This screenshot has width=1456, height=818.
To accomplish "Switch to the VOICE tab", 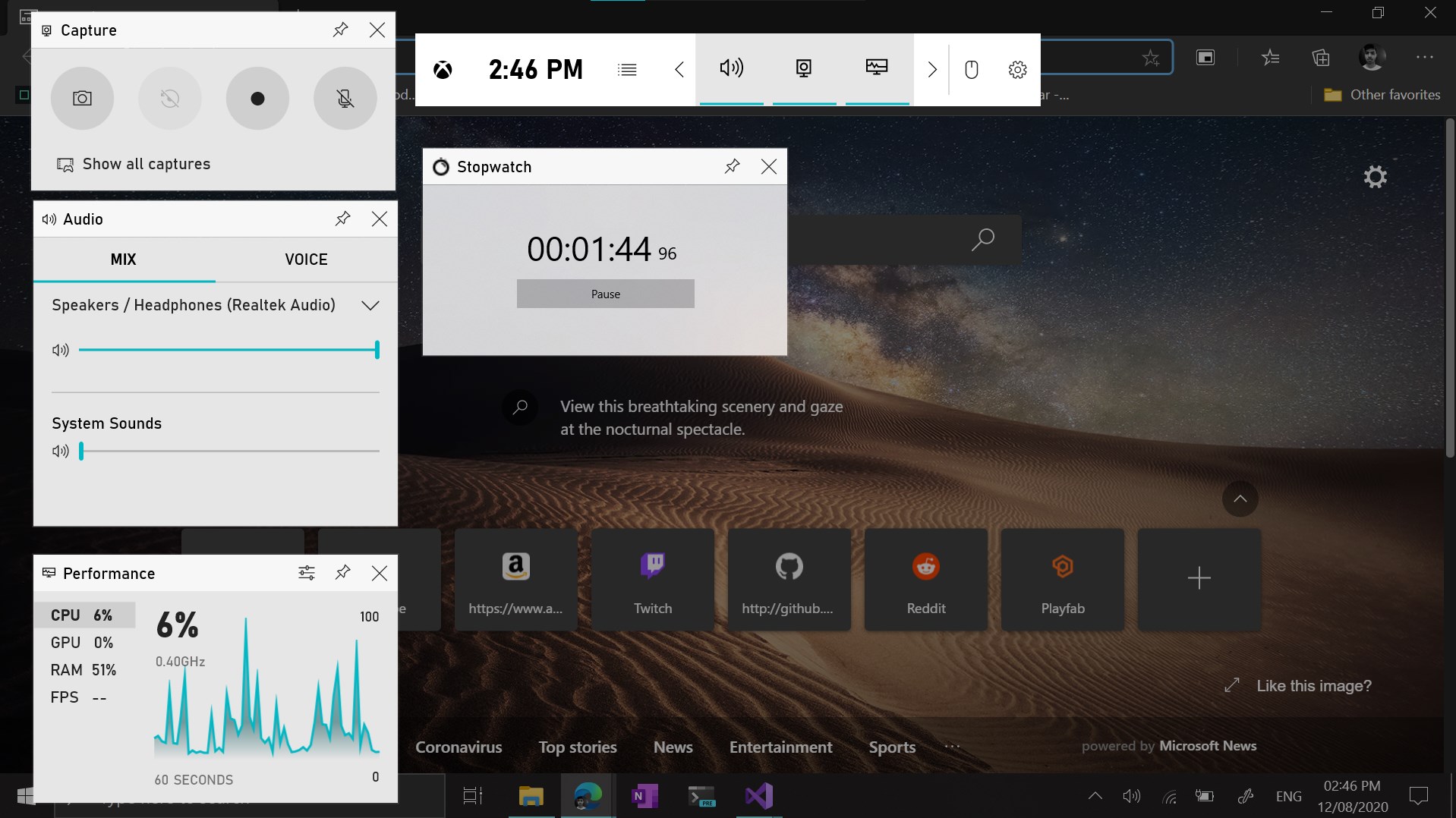I will click(x=307, y=260).
